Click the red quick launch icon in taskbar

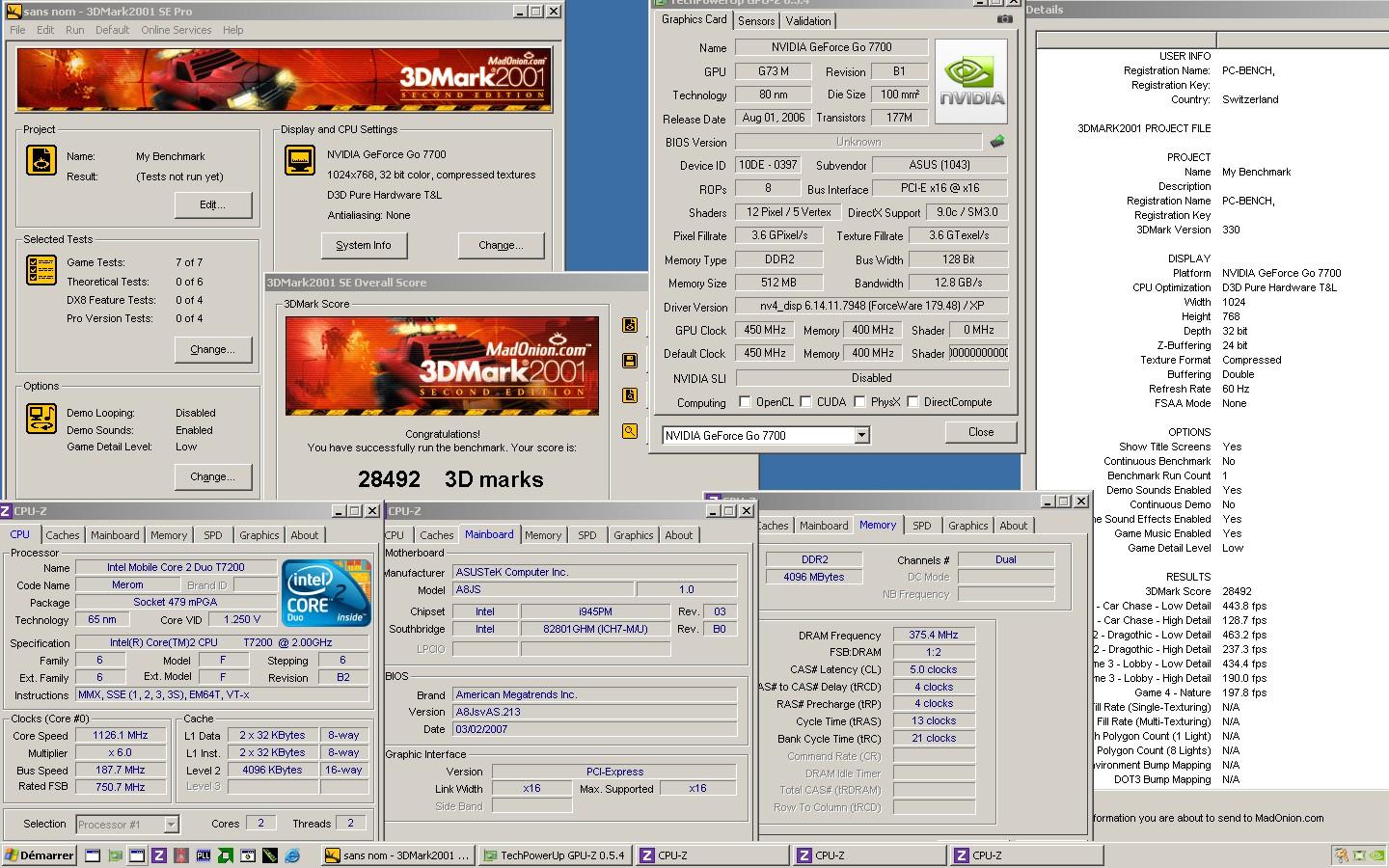pos(181,855)
